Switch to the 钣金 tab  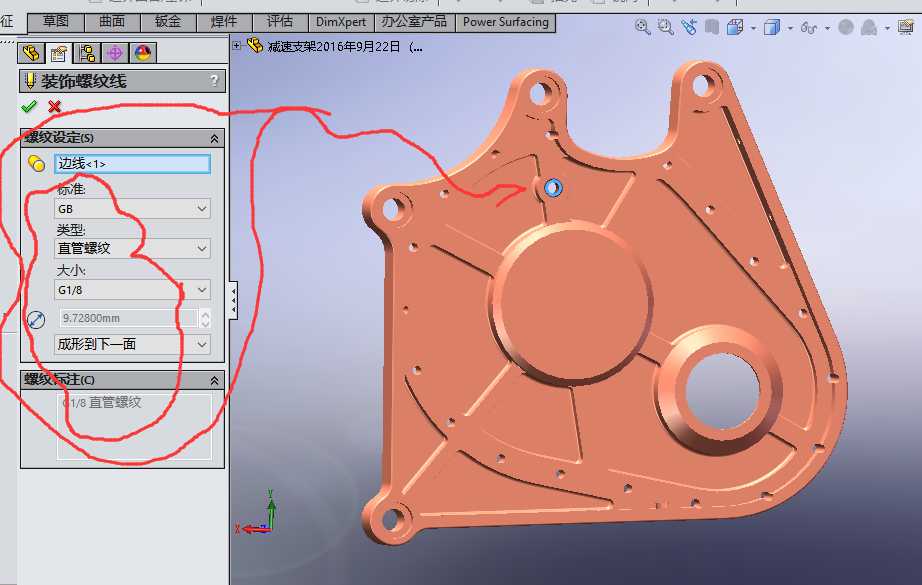click(168, 22)
